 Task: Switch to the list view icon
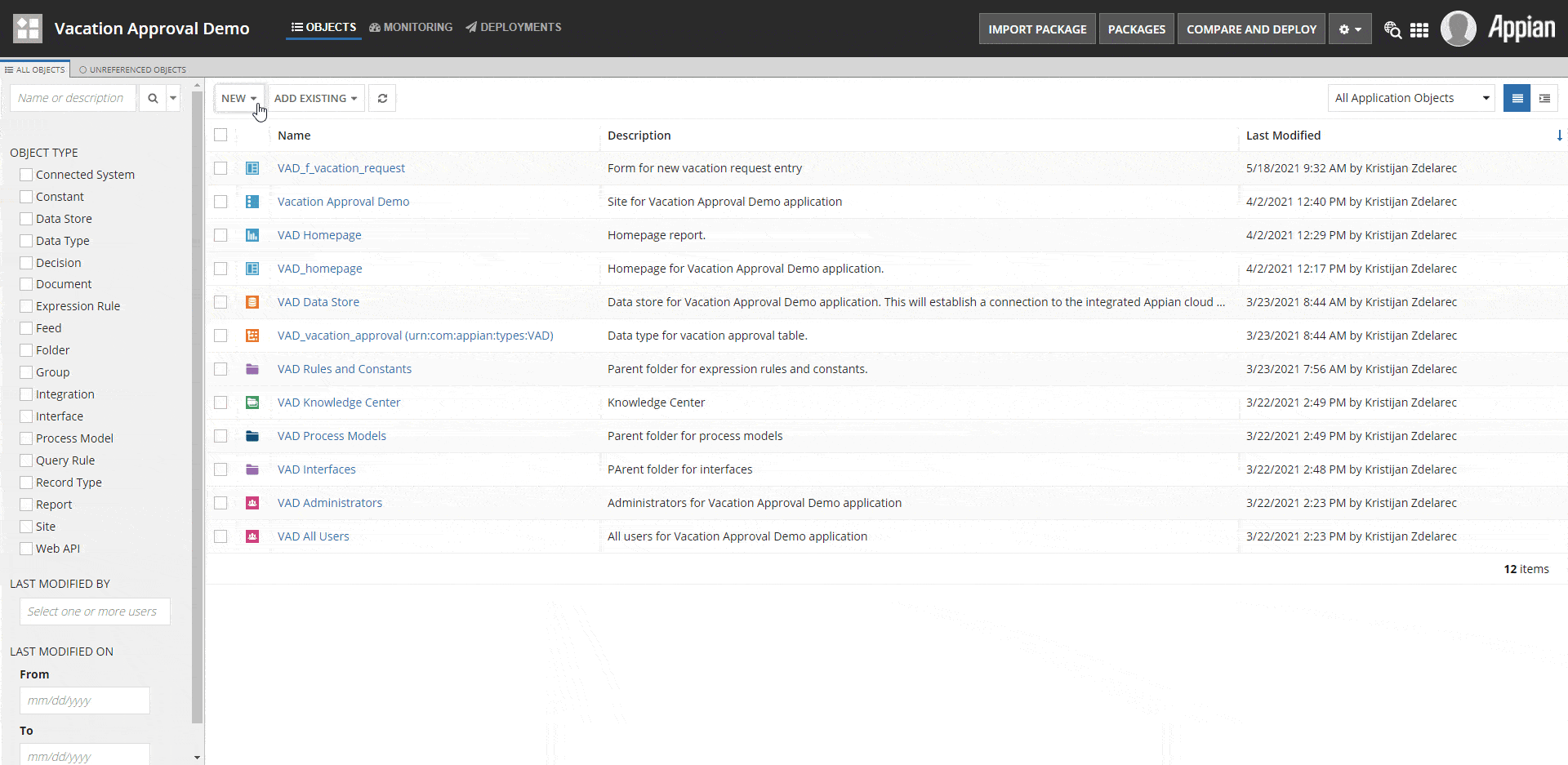(1517, 98)
